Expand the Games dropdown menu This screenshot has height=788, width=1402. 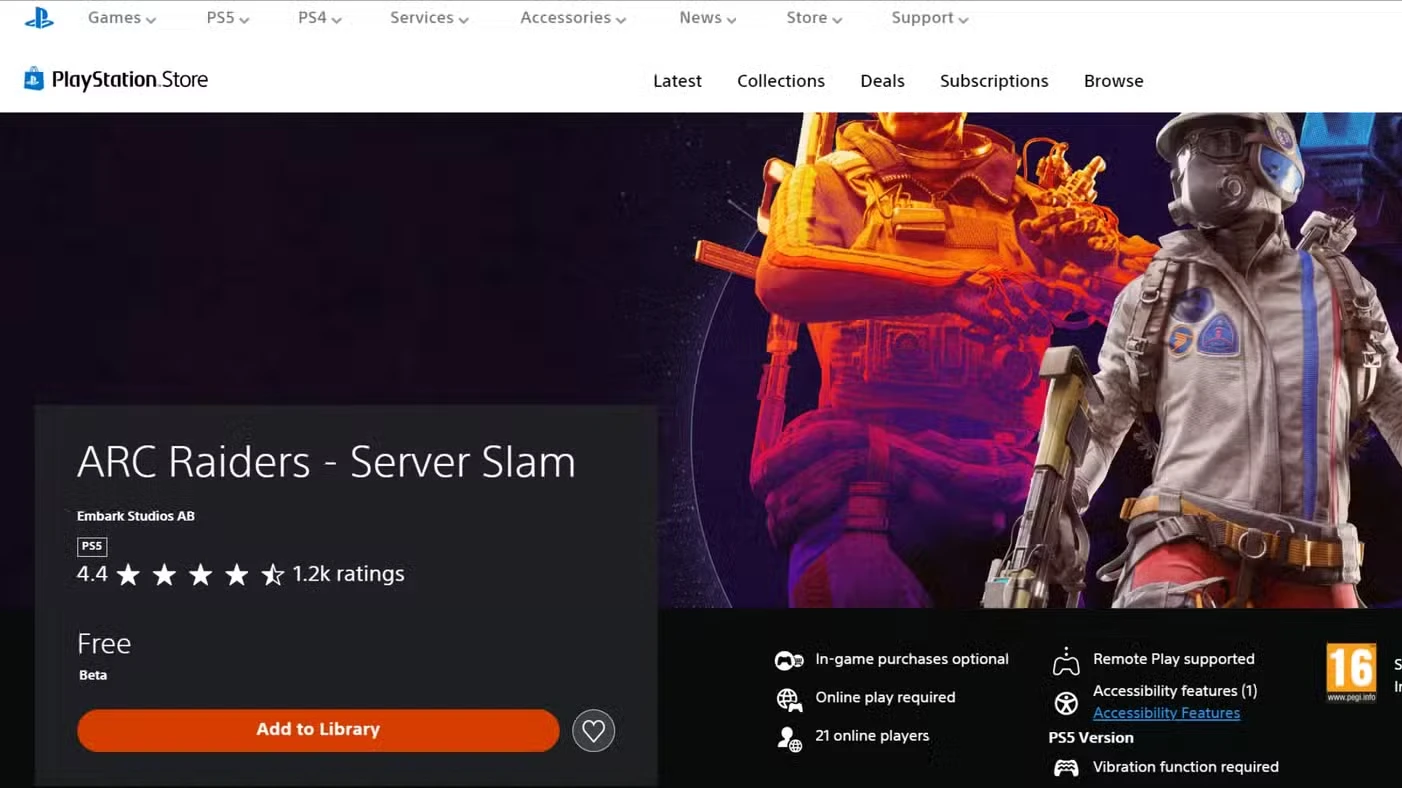coord(121,18)
